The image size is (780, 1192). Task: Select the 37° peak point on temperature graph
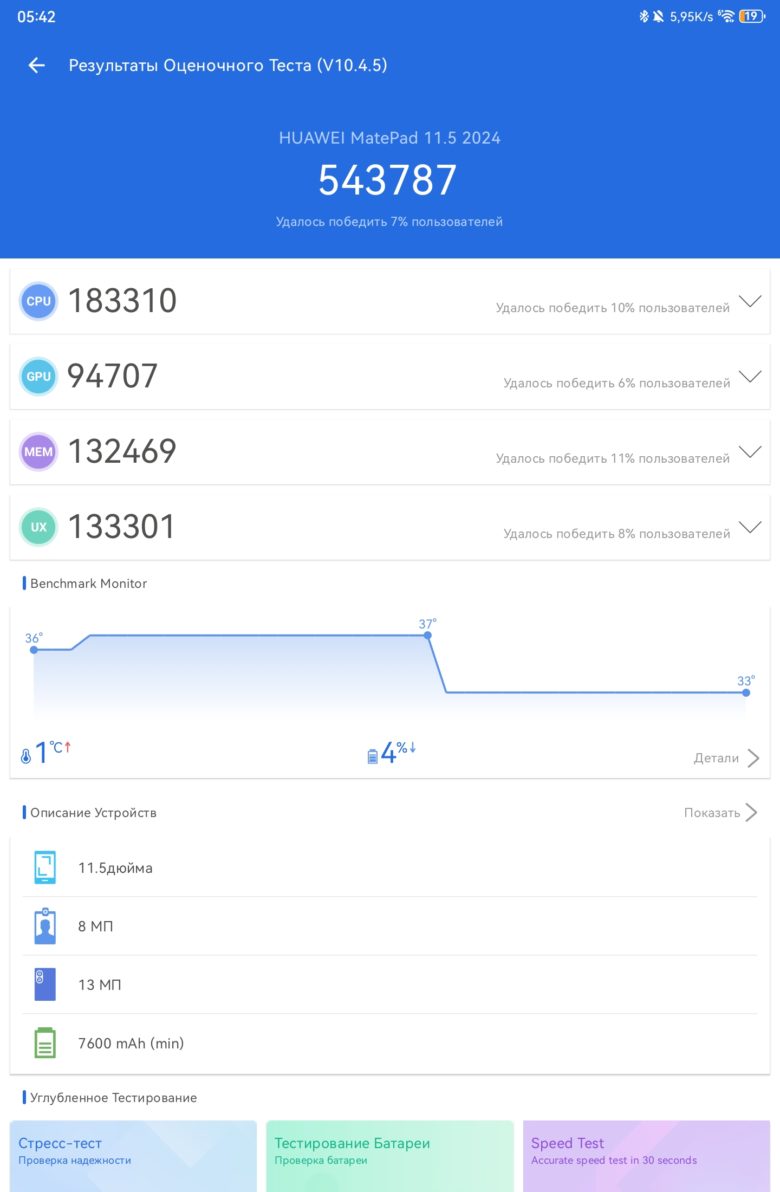click(x=428, y=635)
